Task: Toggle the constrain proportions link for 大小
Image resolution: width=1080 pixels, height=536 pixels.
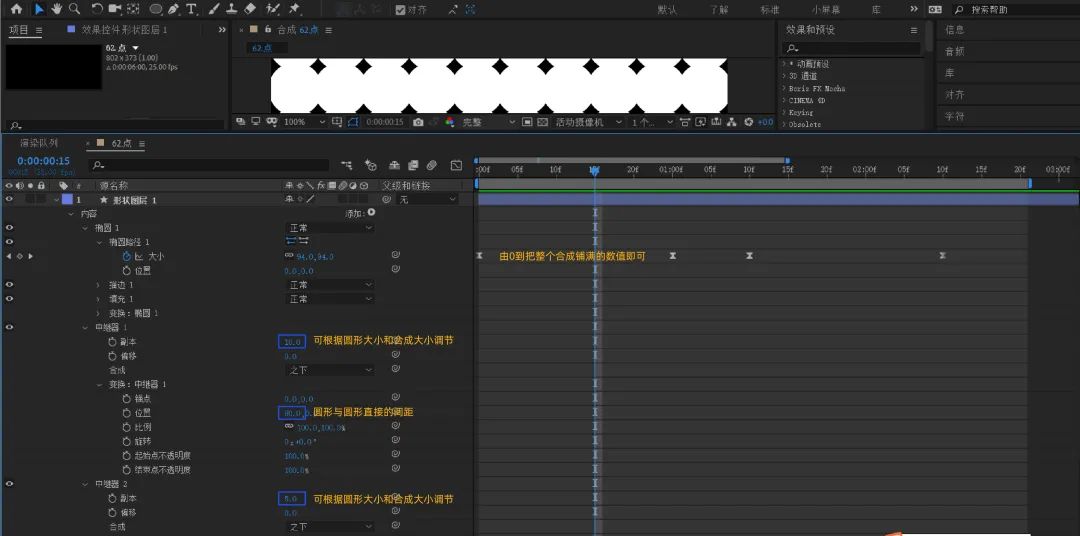Action: click(289, 256)
